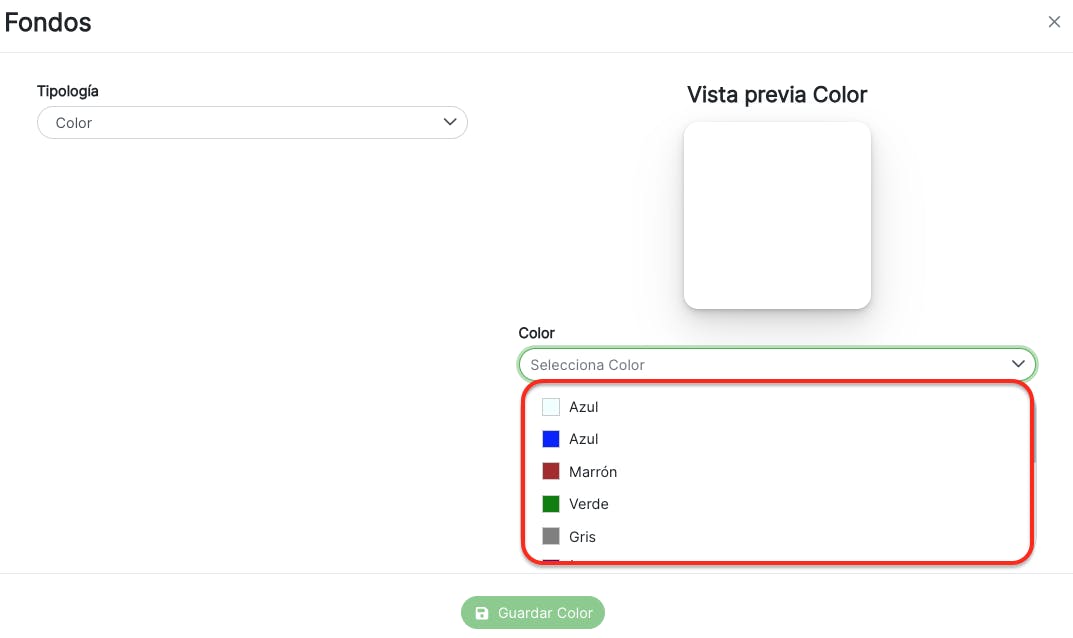Viewport: 1073px width, 638px height.
Task: Click the partially visible swatch below Gris
Action: (551, 563)
